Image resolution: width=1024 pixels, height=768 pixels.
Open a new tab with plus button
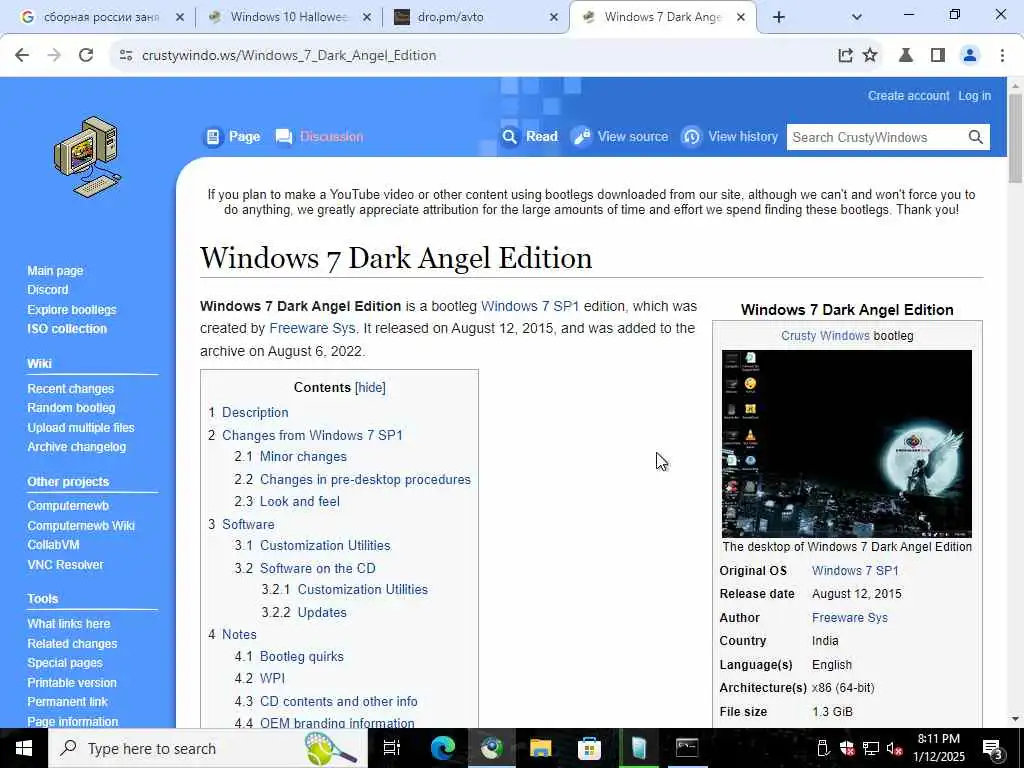778,17
